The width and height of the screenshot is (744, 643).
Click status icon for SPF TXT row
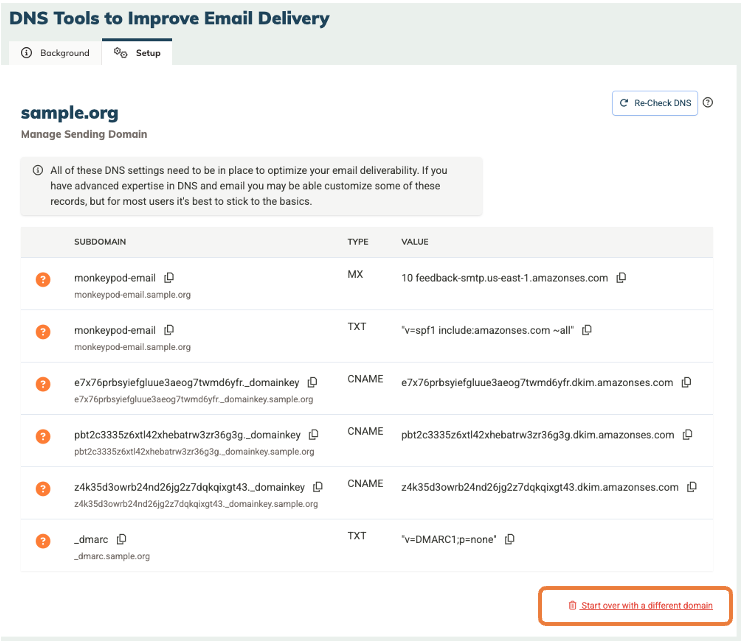click(43, 331)
